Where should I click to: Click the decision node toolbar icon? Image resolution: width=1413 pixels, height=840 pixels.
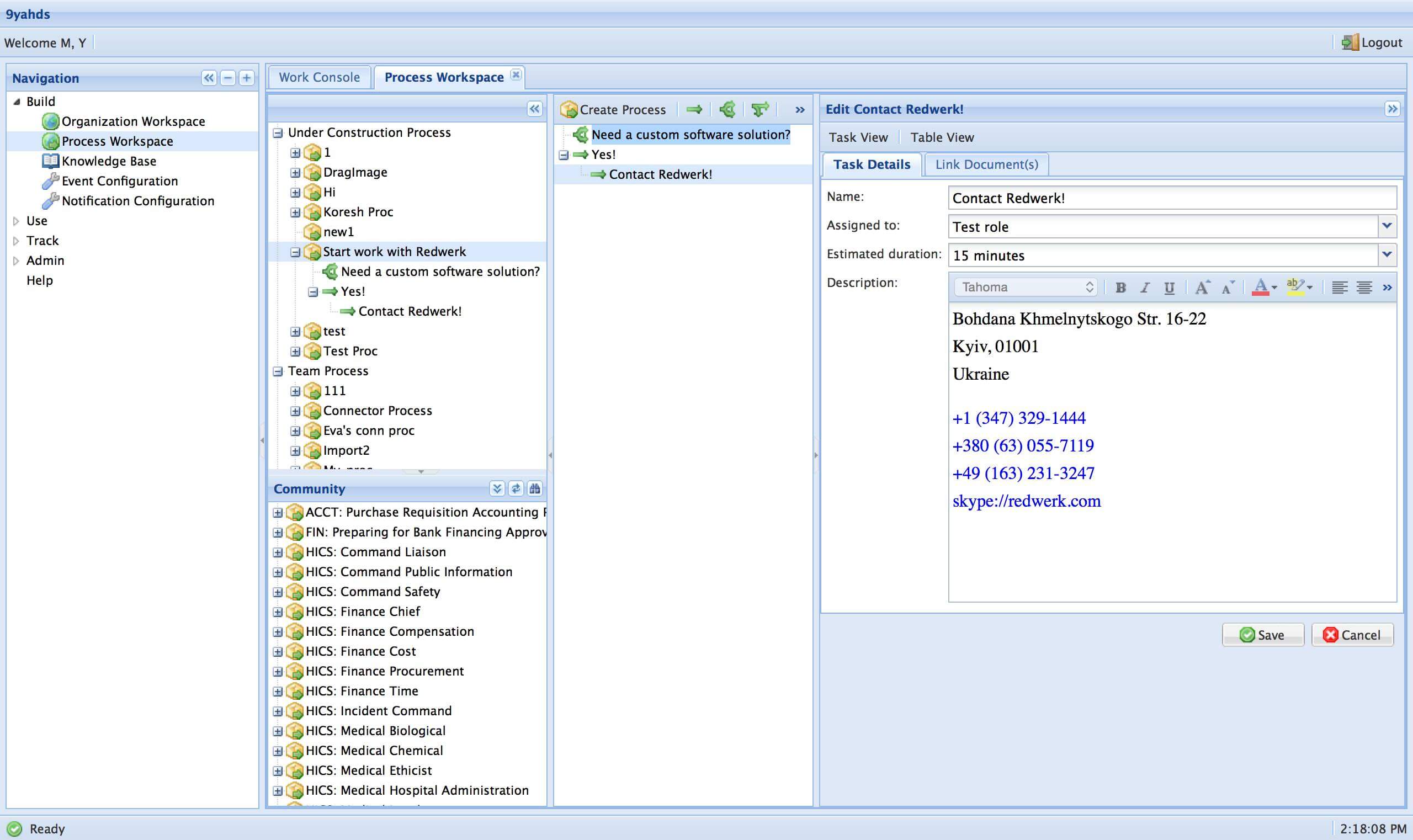click(727, 109)
